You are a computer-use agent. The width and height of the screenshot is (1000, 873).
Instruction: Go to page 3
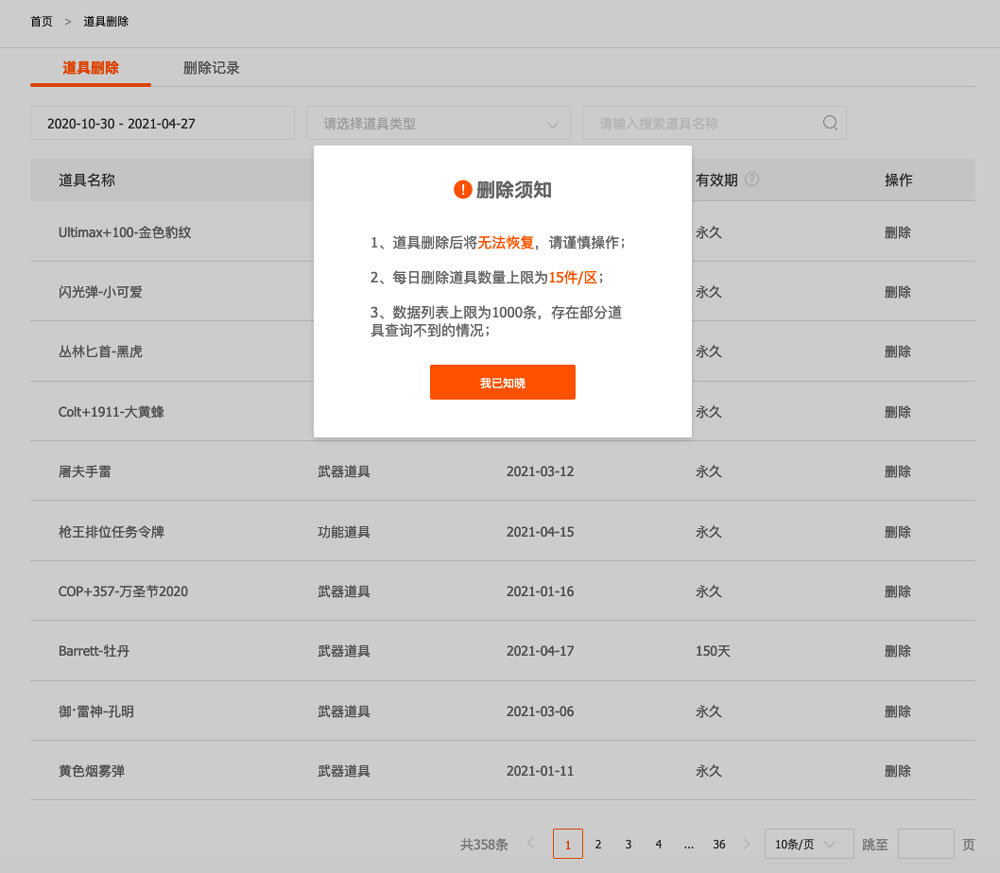[628, 844]
